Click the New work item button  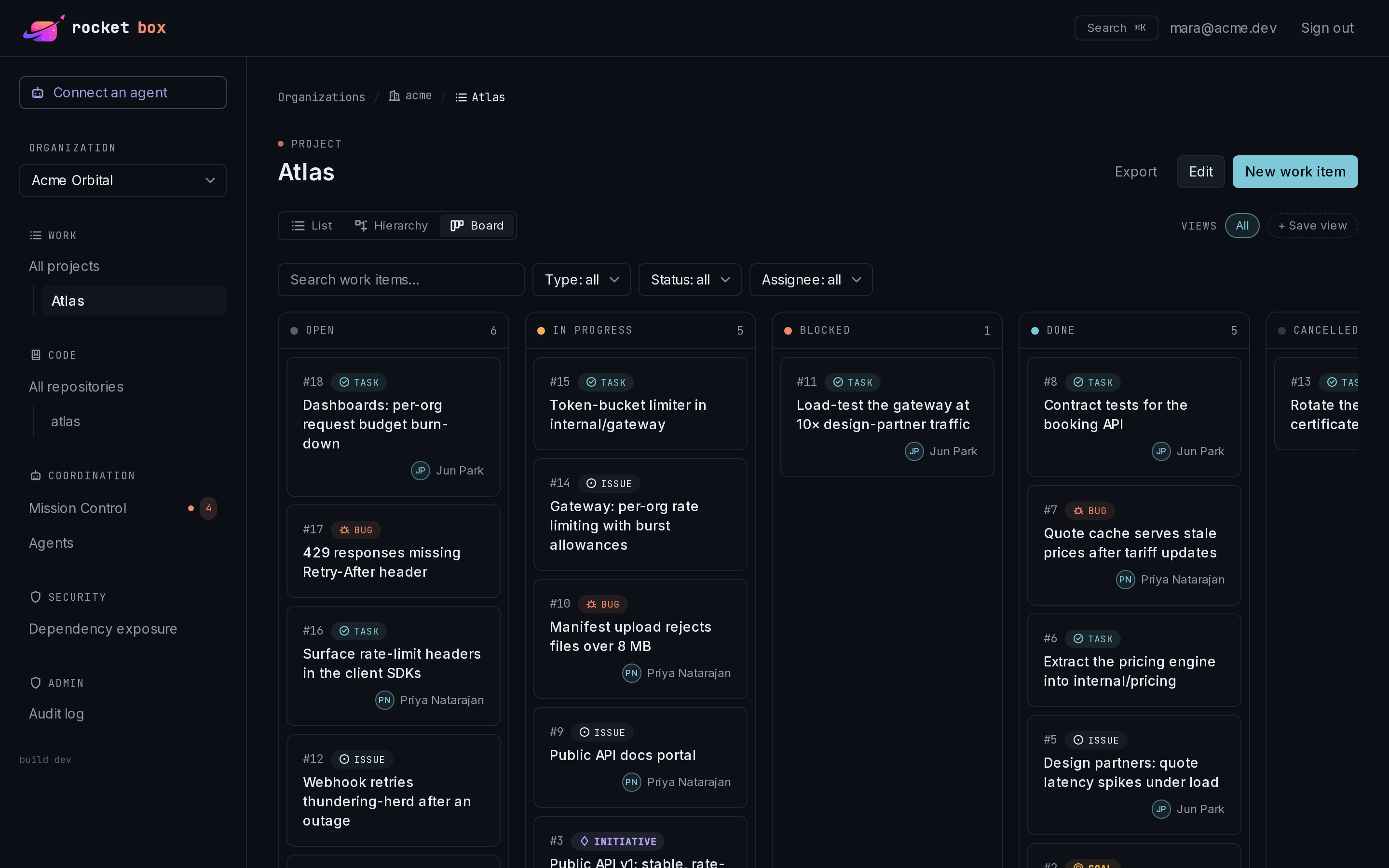click(1295, 172)
